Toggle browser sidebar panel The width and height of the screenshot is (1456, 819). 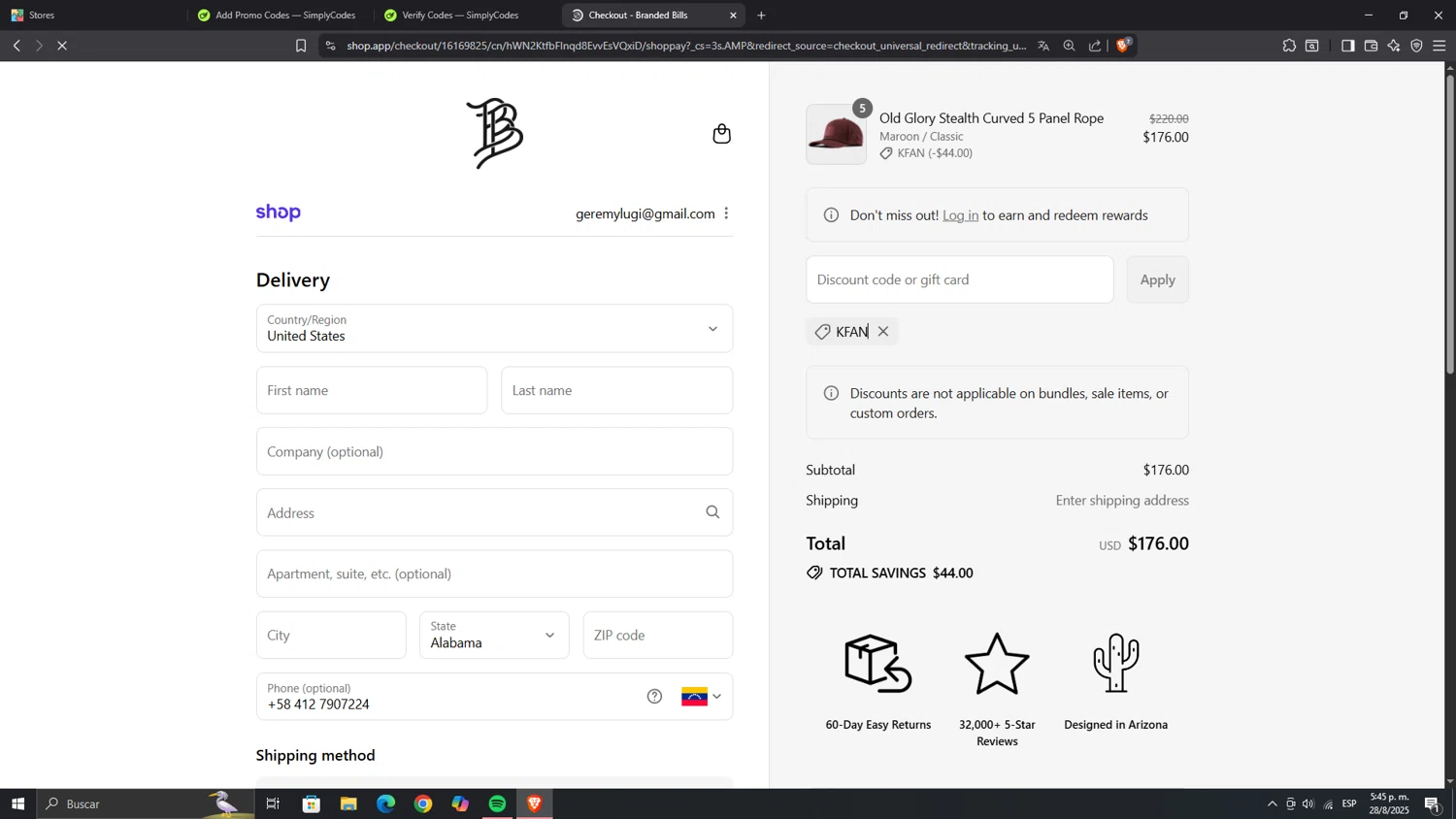click(x=1348, y=46)
